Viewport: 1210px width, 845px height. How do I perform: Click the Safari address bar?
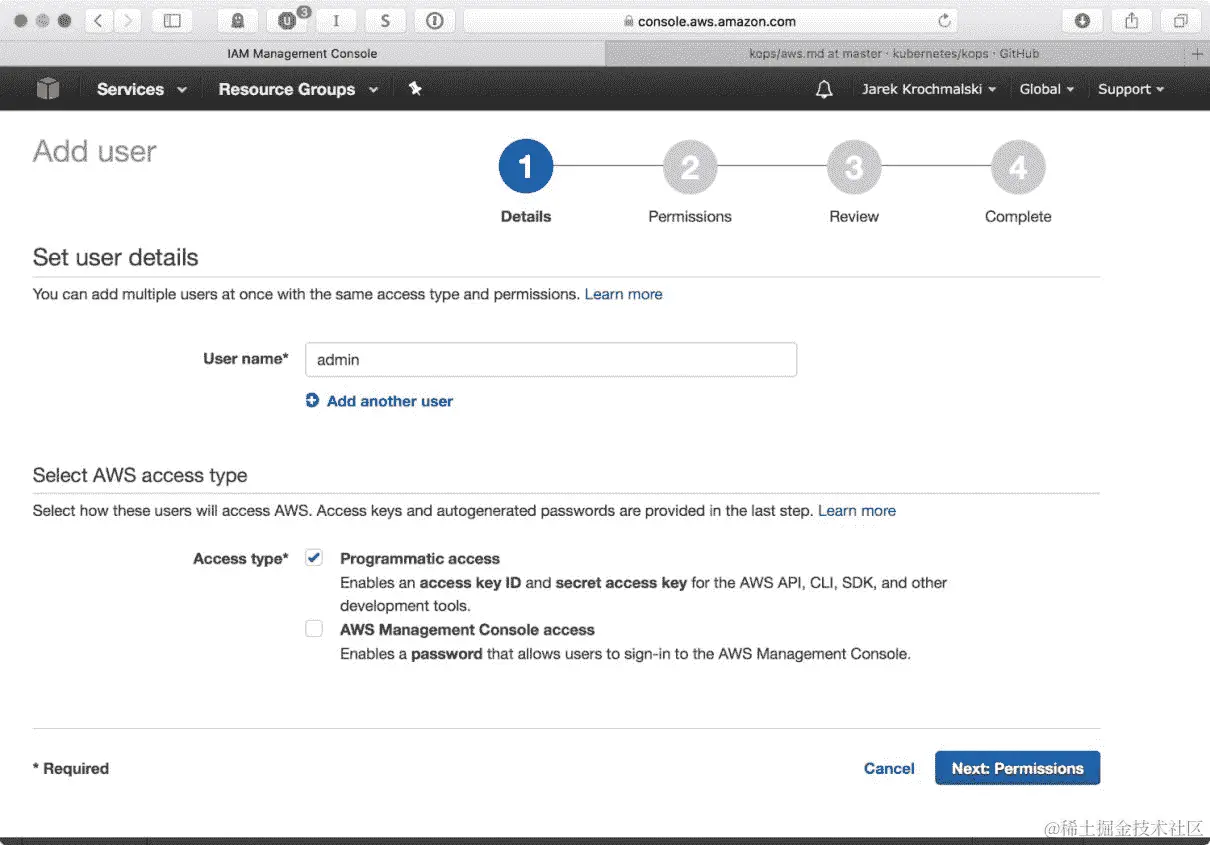pyautogui.click(x=710, y=20)
